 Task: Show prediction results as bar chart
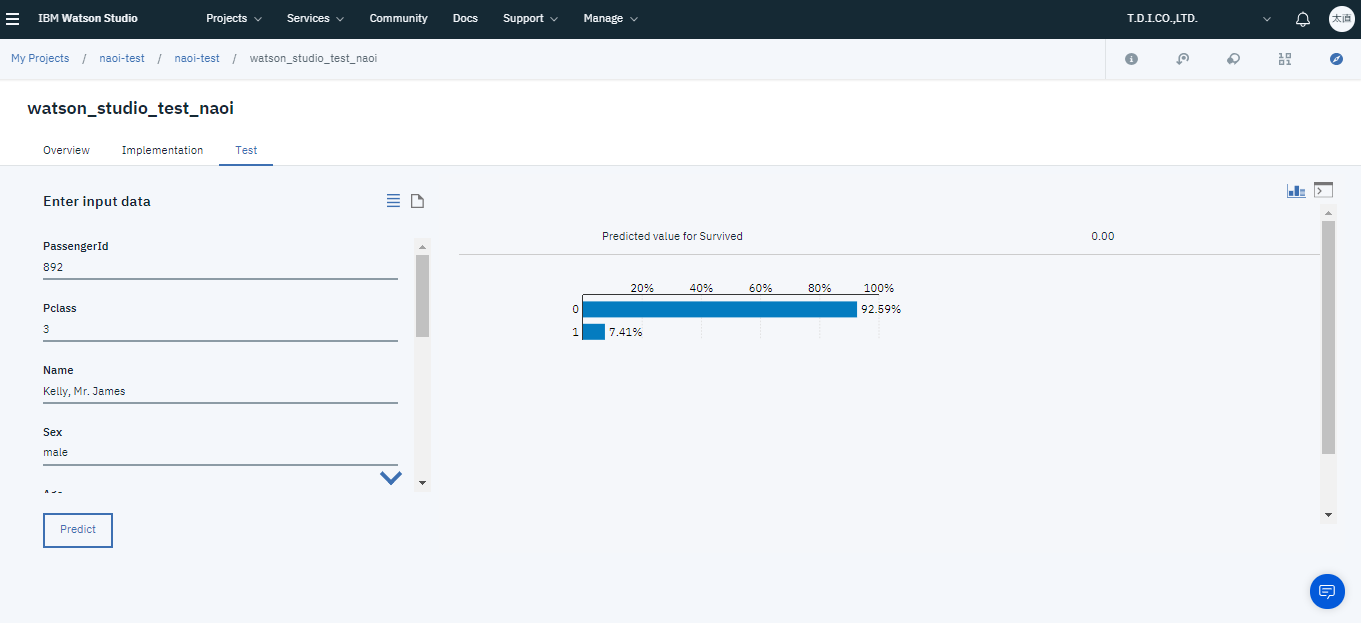(1296, 190)
